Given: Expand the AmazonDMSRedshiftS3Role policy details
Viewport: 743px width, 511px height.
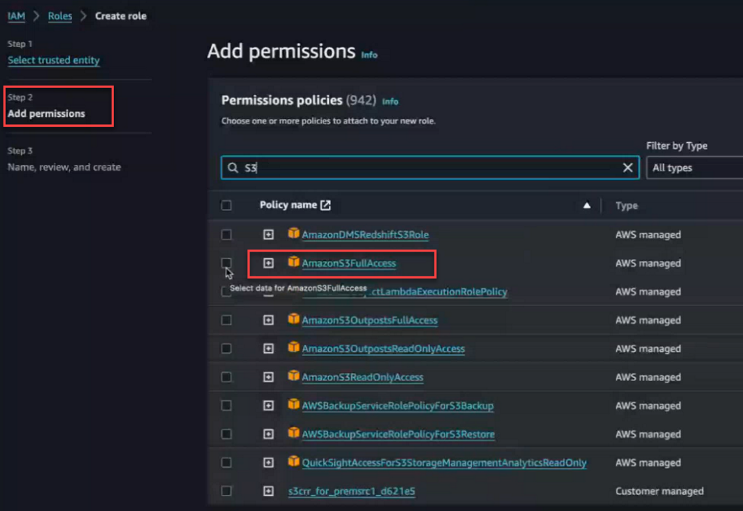Looking at the screenshot, I should (269, 235).
